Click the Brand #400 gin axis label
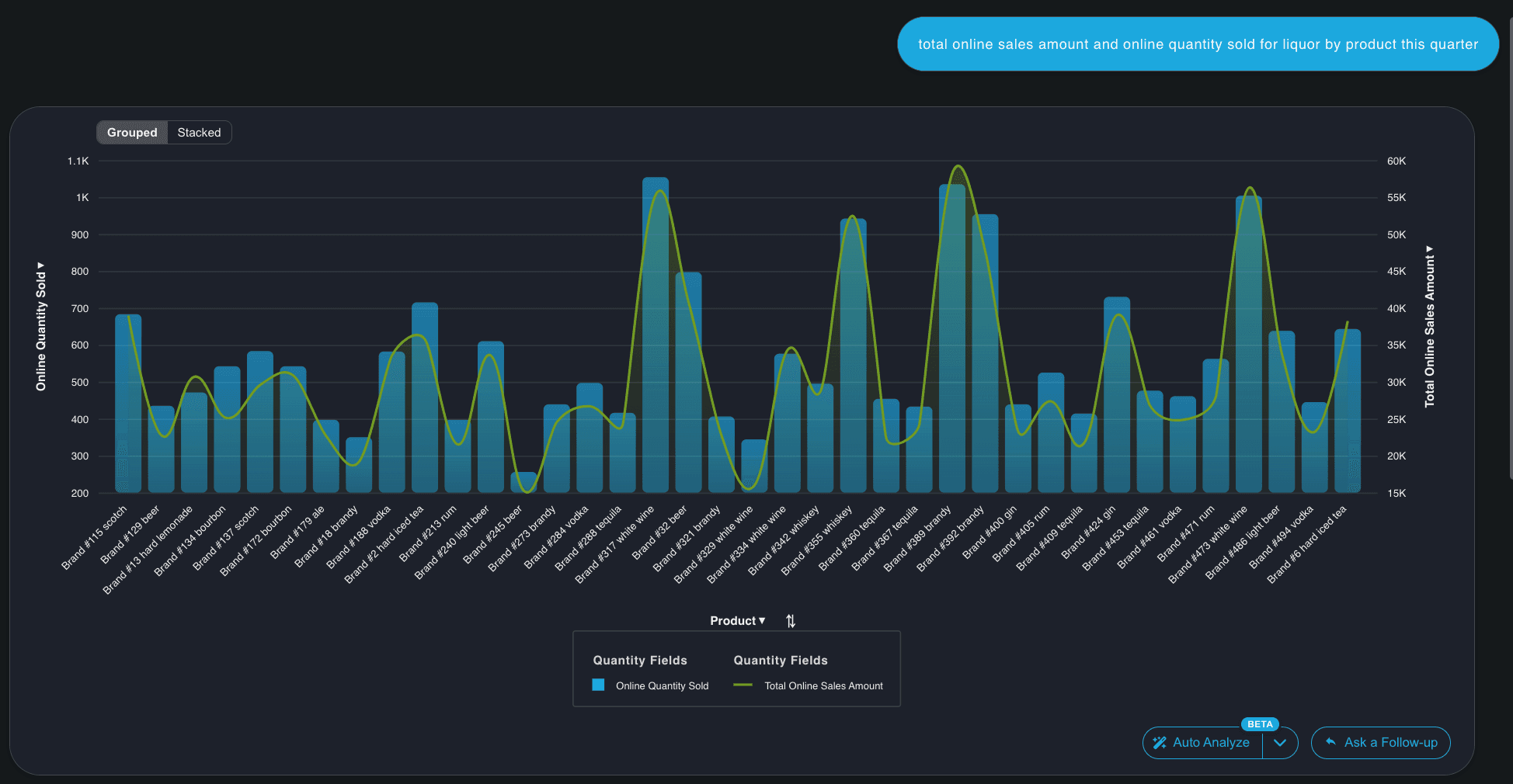 [x=990, y=532]
